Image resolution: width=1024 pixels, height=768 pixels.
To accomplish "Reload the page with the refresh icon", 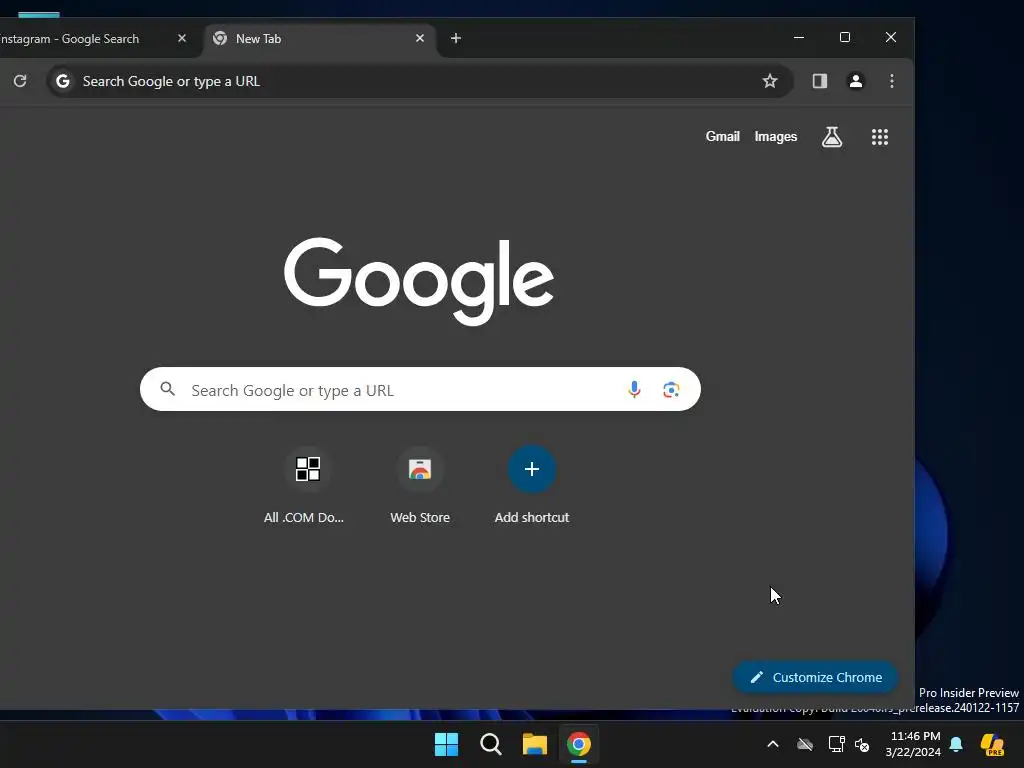I will (20, 81).
